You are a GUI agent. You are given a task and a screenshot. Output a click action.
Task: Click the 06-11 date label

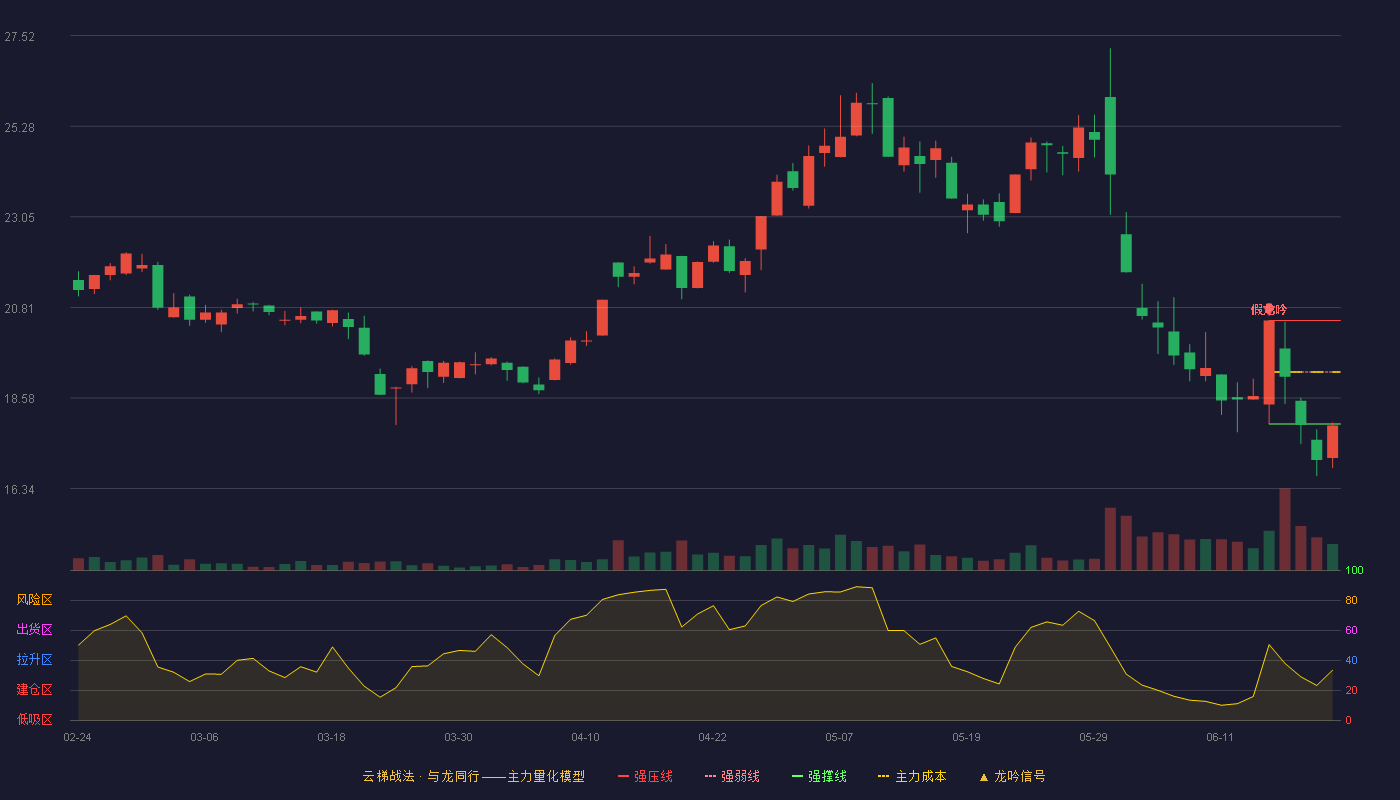tap(1220, 737)
